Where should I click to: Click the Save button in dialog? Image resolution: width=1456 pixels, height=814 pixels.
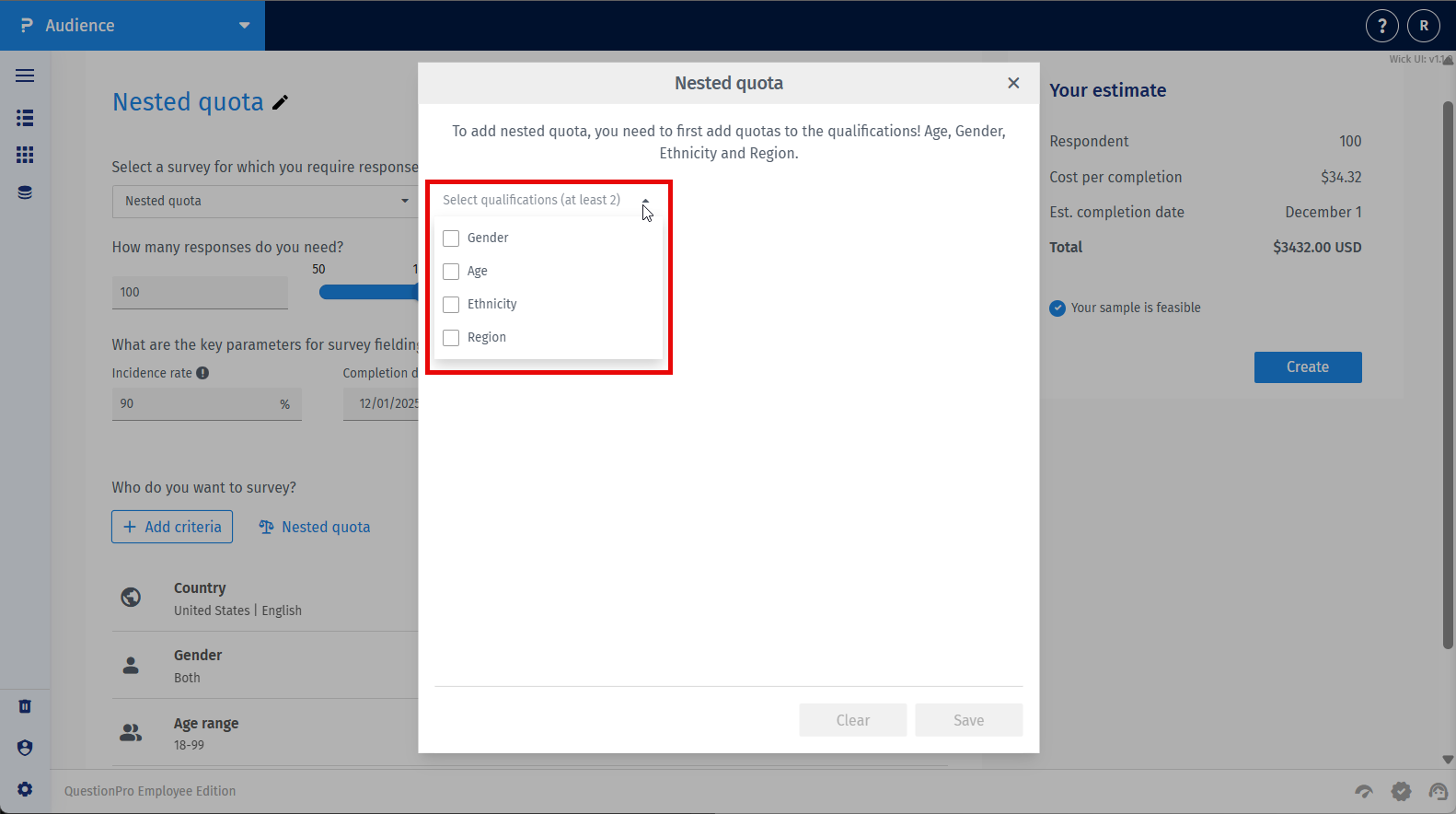969,720
